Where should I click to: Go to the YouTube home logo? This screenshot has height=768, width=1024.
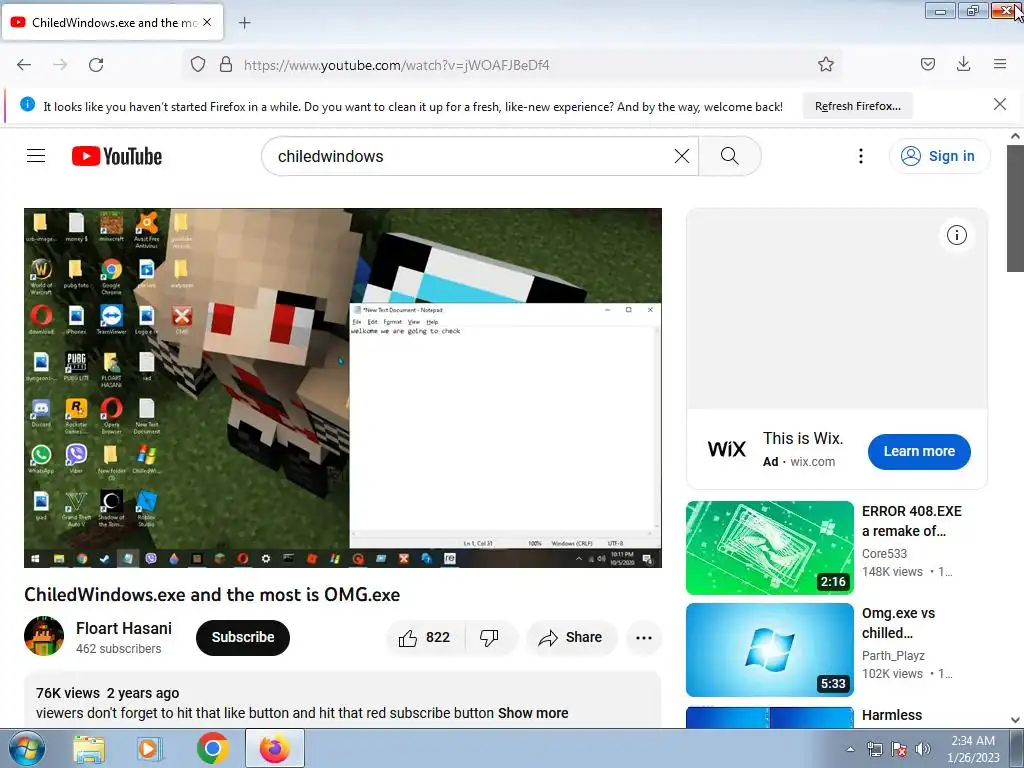tap(117, 156)
